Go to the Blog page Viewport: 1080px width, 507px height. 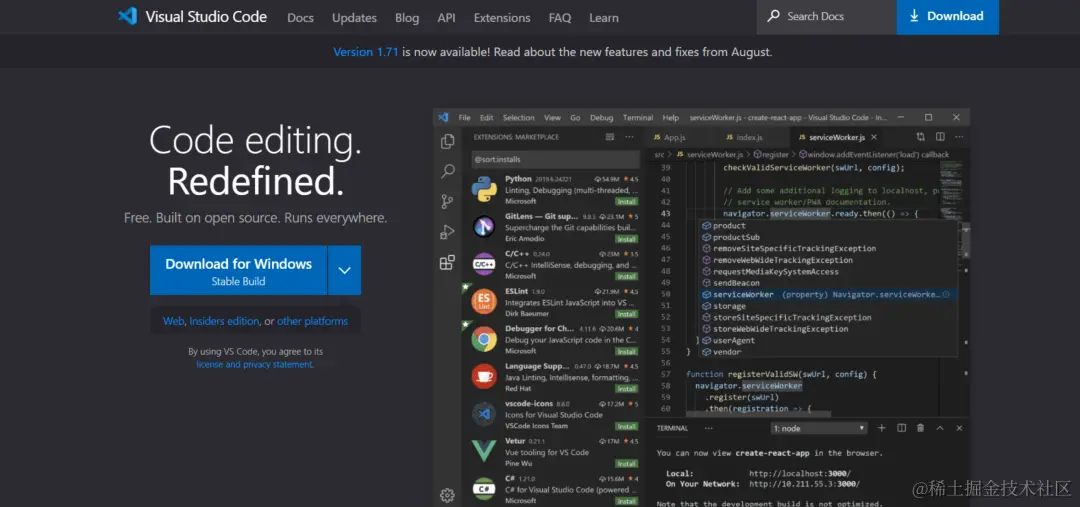[407, 18]
